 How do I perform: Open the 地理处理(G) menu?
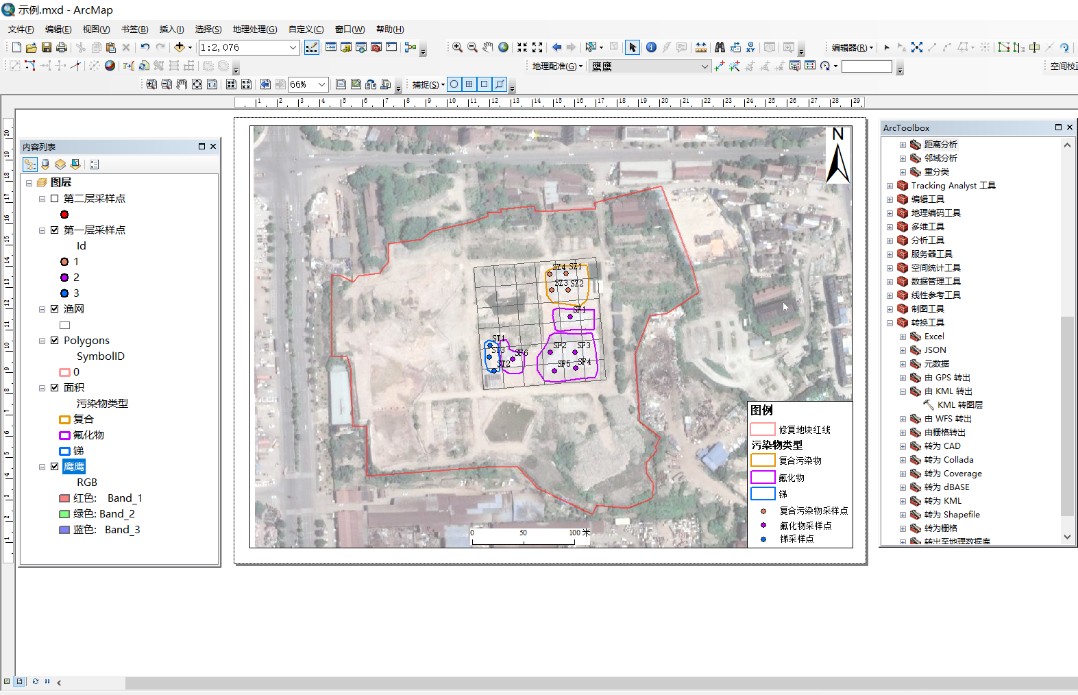(x=254, y=29)
